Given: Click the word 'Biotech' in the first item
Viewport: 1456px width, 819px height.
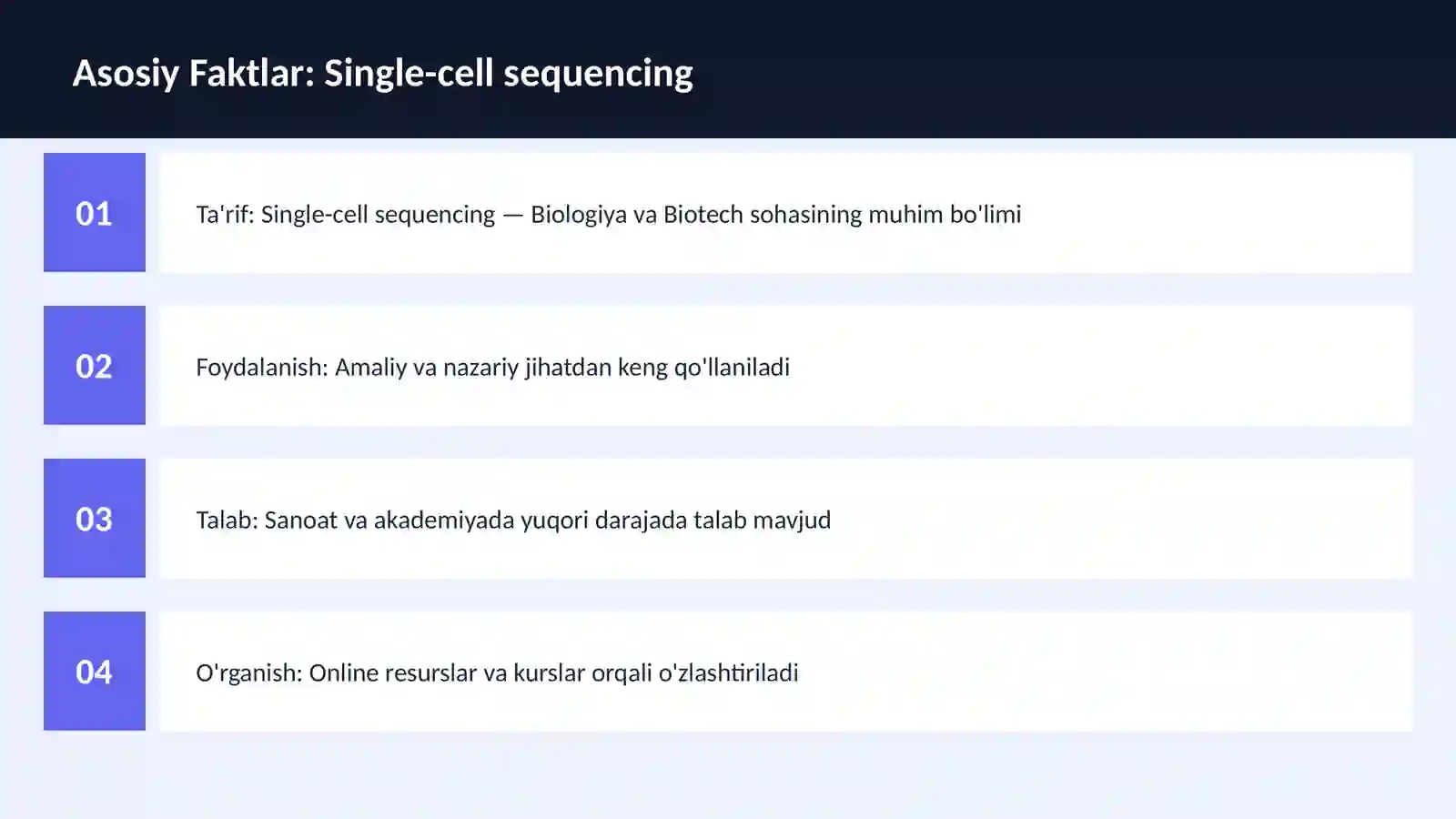Looking at the screenshot, I should pos(703,214).
